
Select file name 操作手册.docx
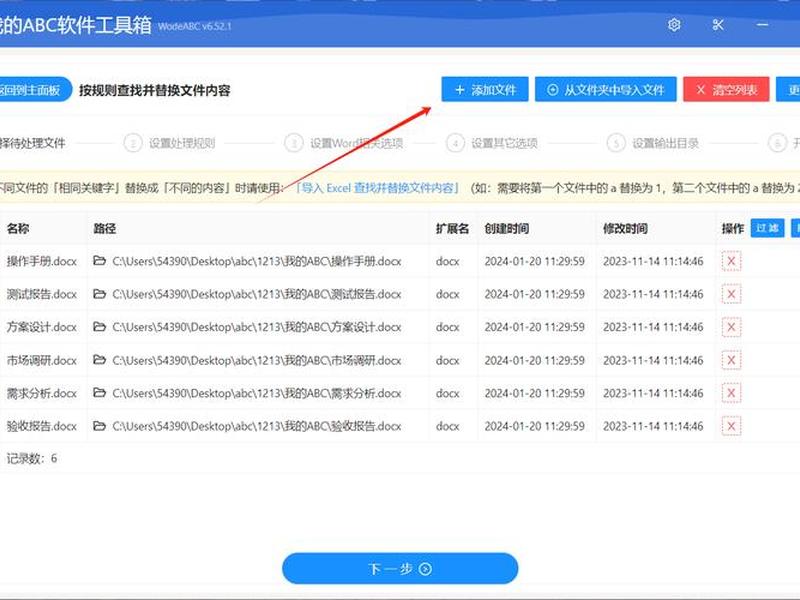[42, 261]
